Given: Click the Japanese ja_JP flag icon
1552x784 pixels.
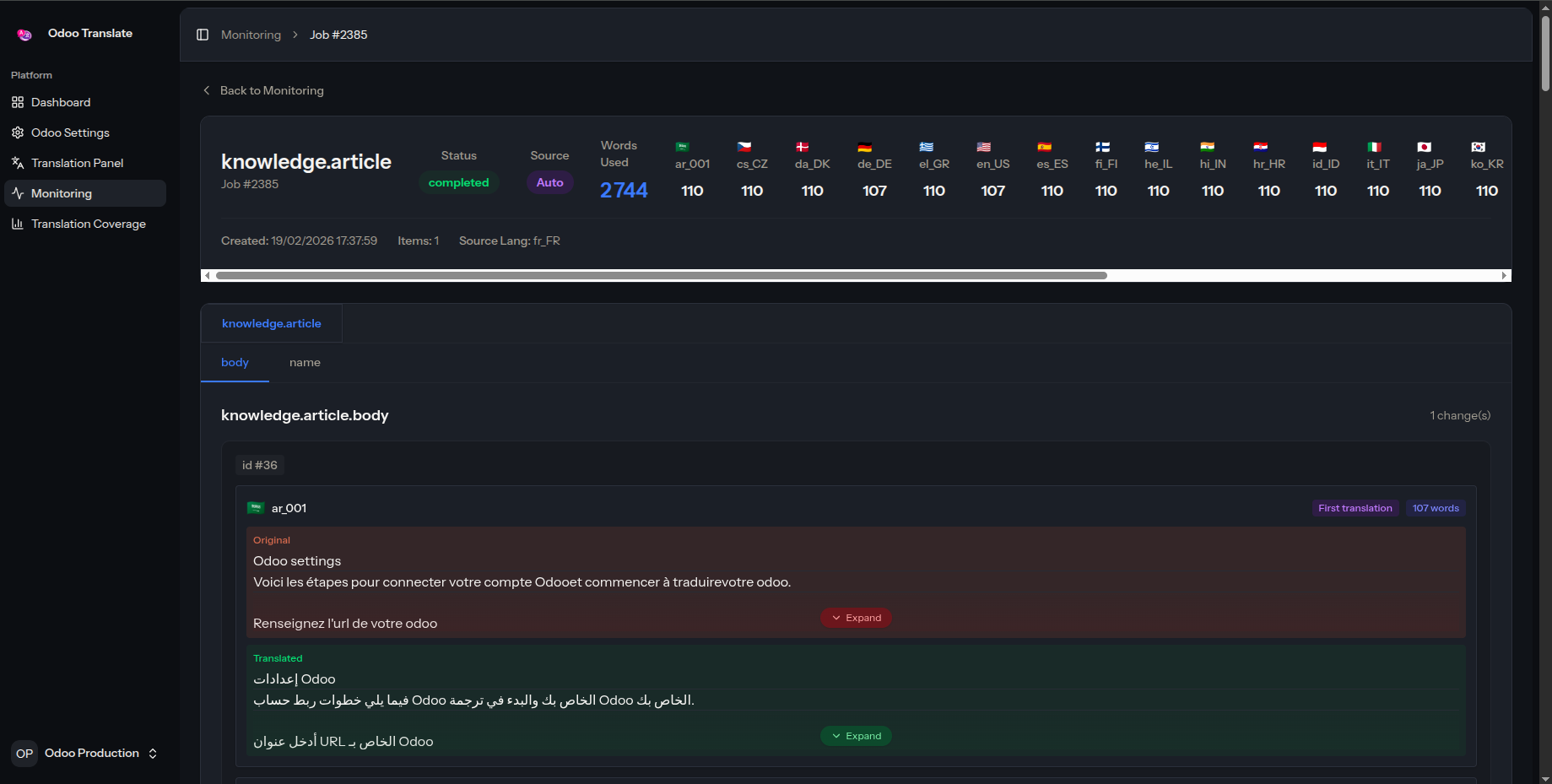Looking at the screenshot, I should click(1424, 147).
